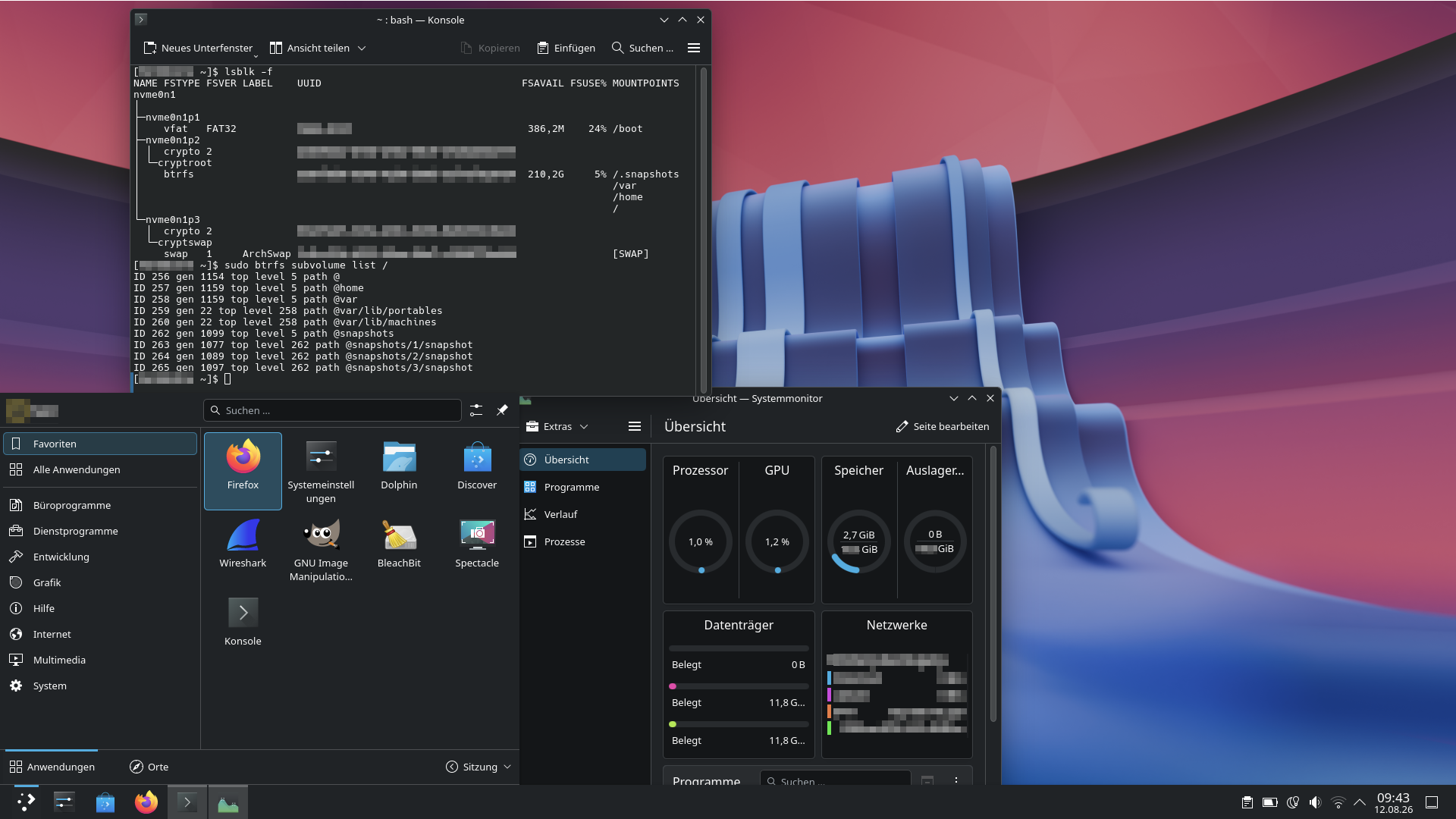Screen dimensions: 1456x819
Task: Open the Büroprogramme category
Action: 100,505
